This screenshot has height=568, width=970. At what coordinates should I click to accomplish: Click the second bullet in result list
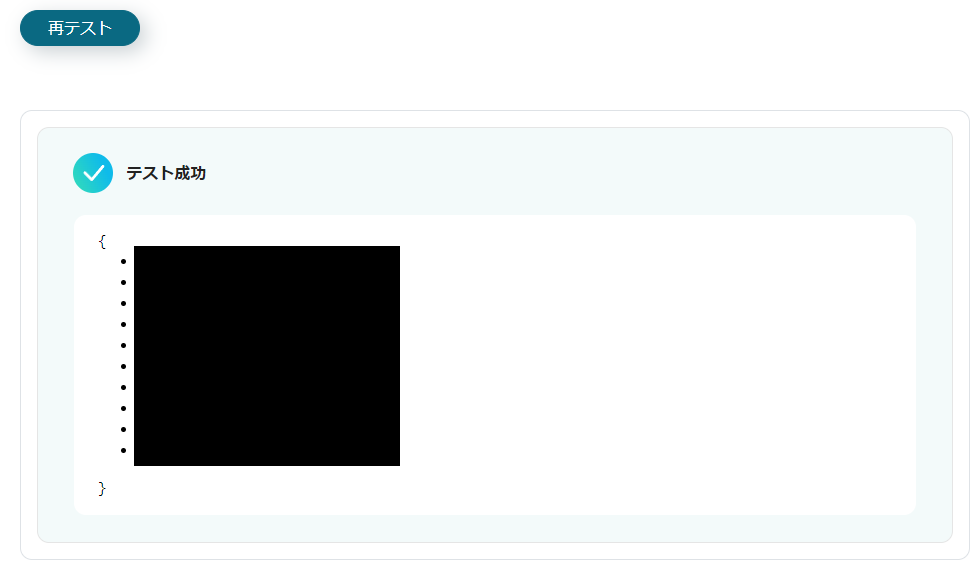tap(124, 283)
